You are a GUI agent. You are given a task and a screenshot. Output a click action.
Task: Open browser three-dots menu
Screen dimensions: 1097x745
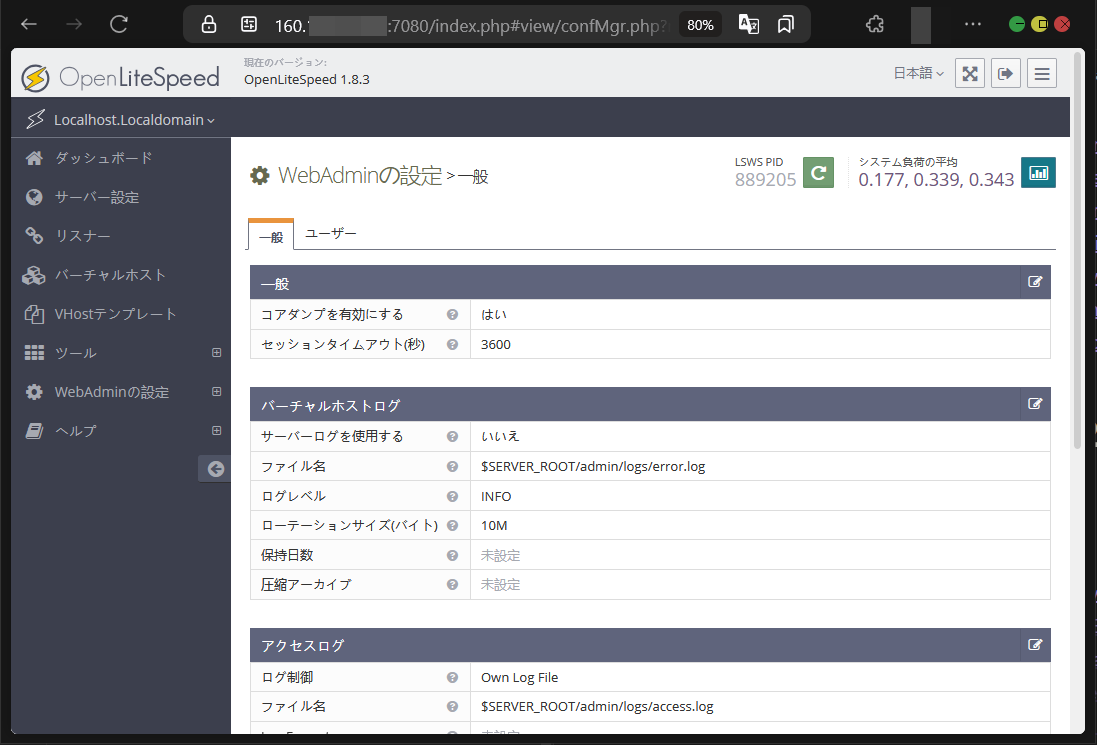(x=972, y=24)
